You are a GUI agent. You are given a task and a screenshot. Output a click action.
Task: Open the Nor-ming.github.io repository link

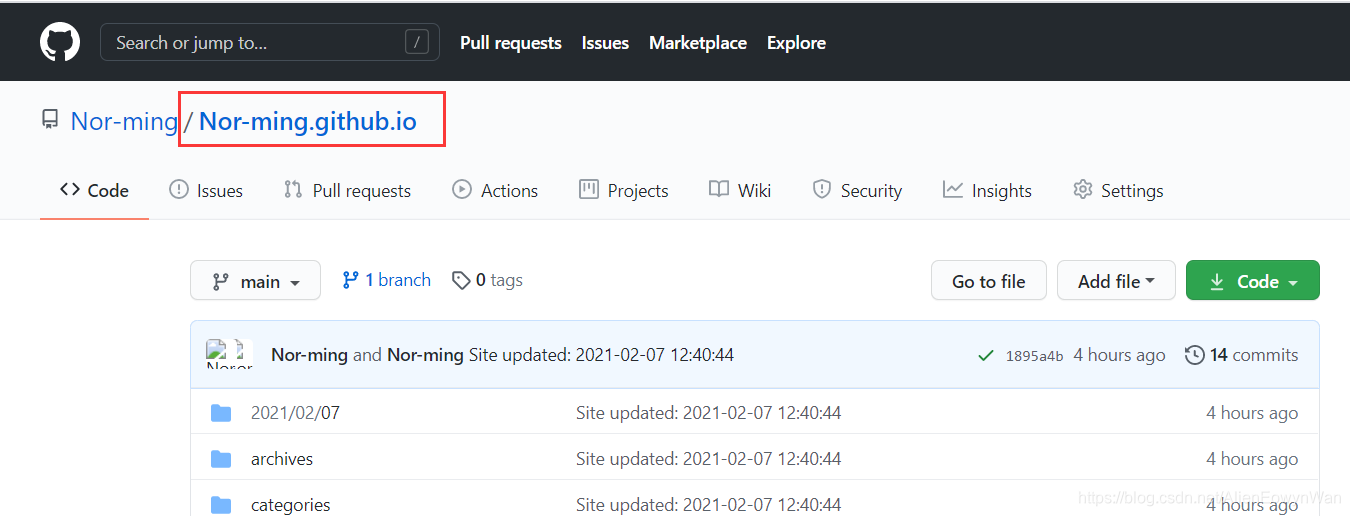pyautogui.click(x=308, y=121)
